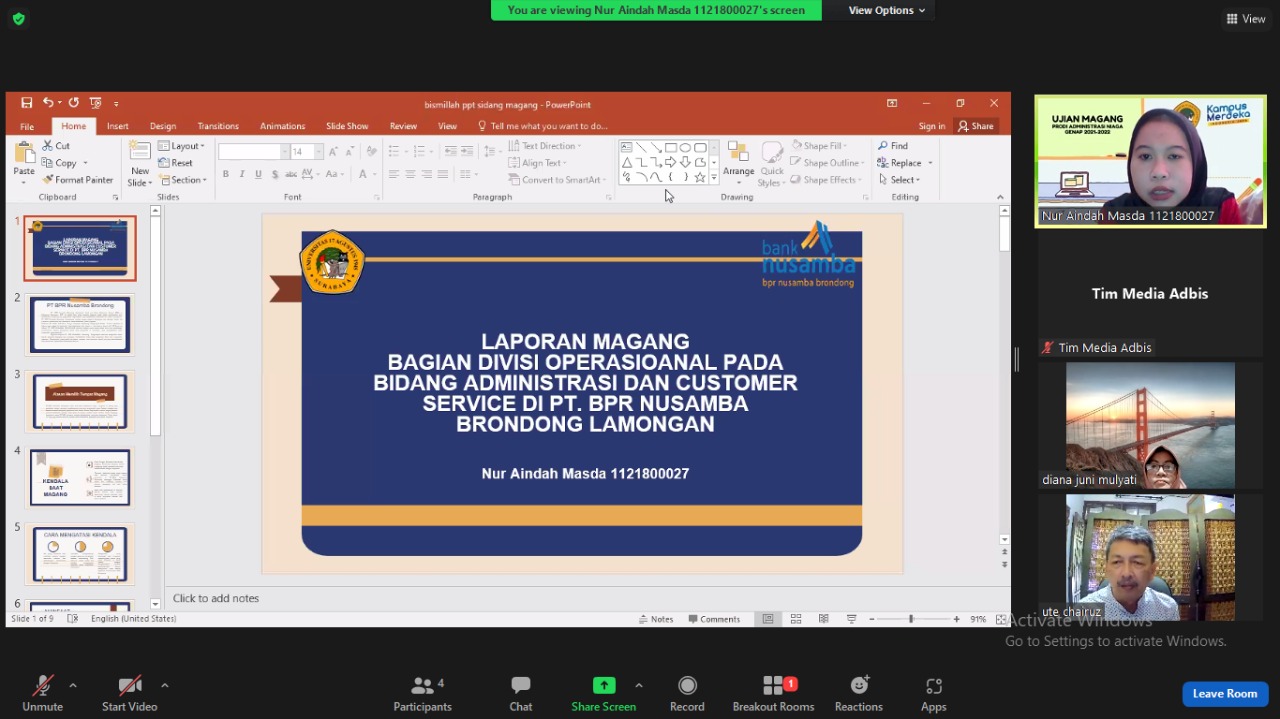The height and width of the screenshot is (719, 1280).
Task: Switch to the Slide Show tab
Action: [x=347, y=126]
